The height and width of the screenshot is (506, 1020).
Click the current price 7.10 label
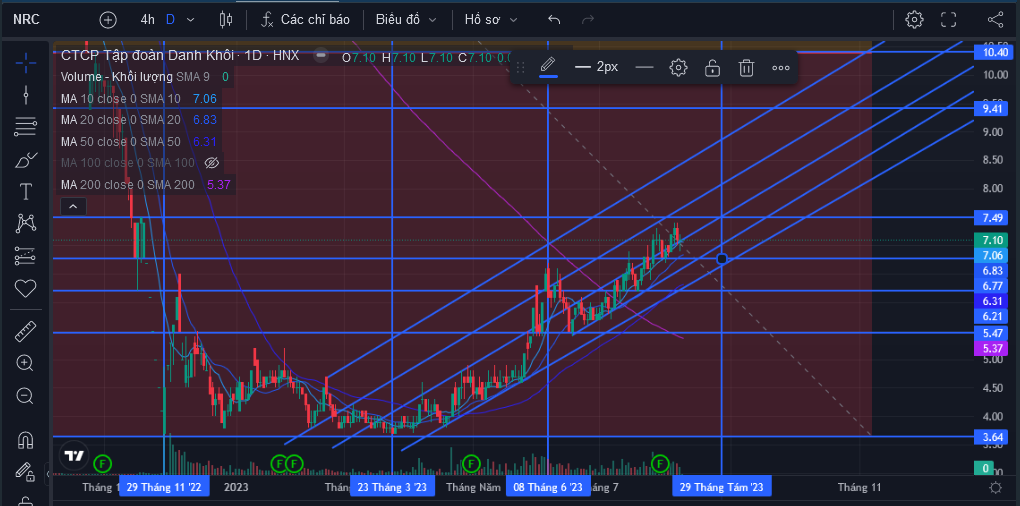(x=991, y=239)
